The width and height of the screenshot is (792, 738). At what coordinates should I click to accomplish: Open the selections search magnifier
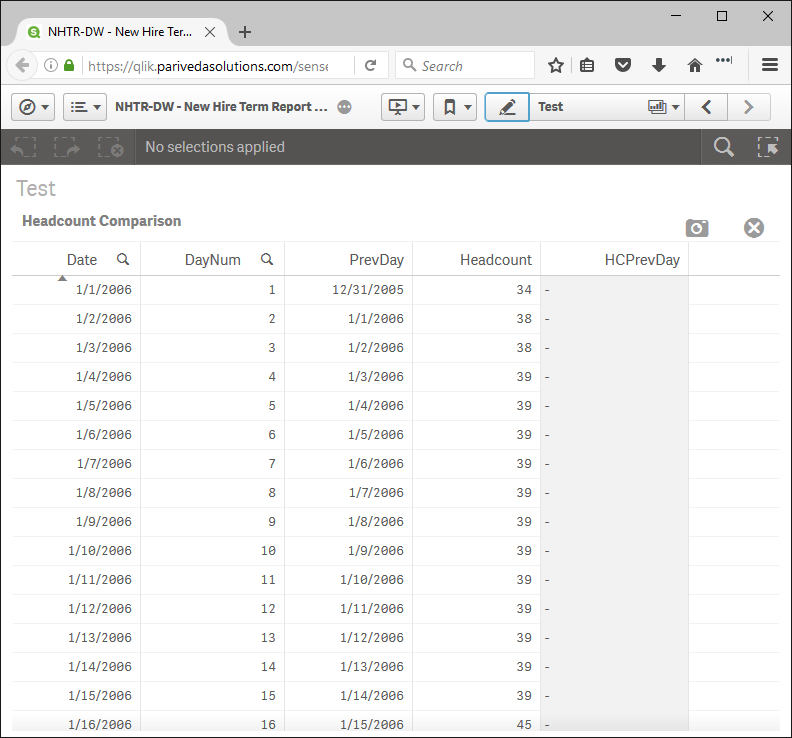[x=723, y=147]
